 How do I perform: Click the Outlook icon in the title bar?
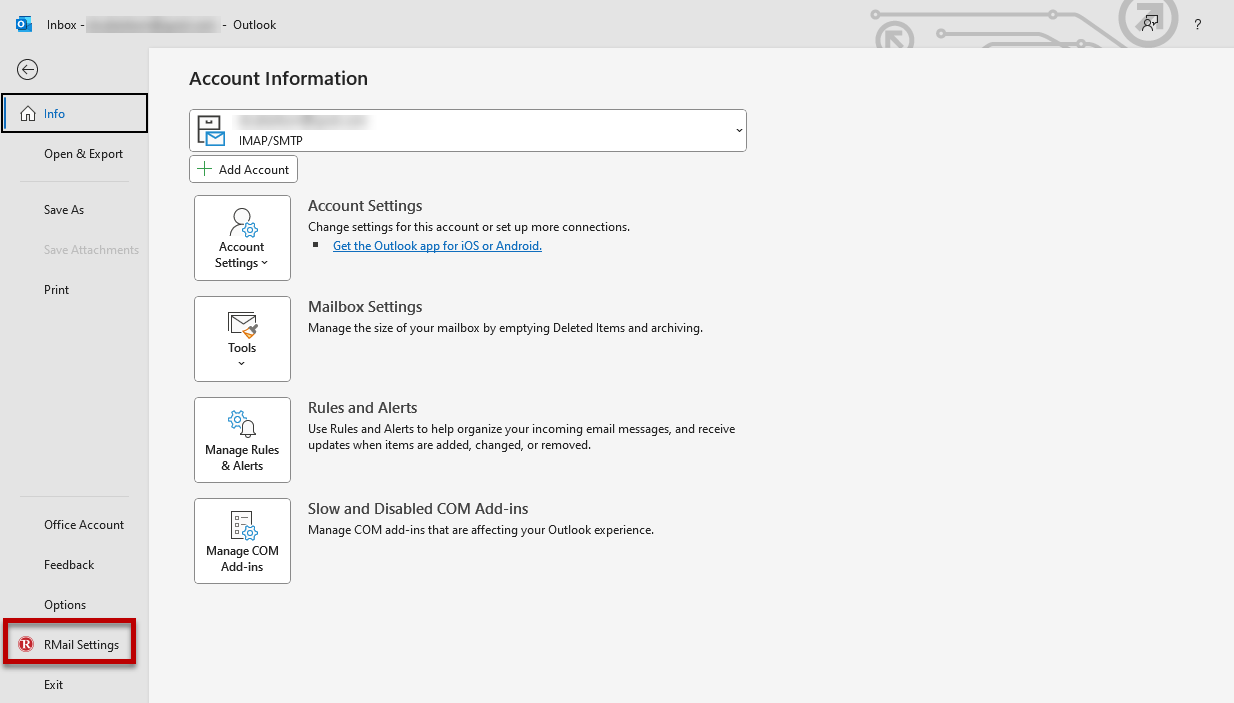22,24
